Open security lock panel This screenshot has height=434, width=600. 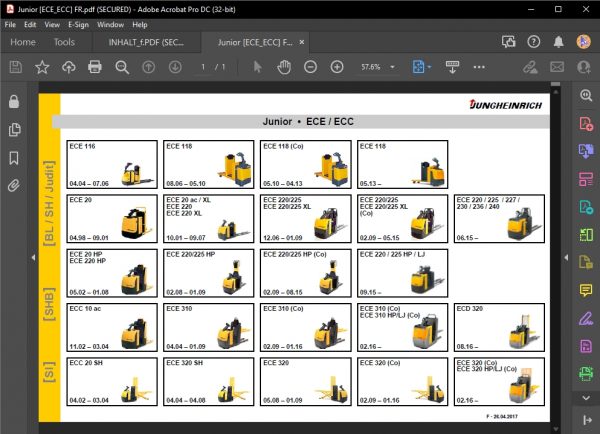pyautogui.click(x=14, y=102)
